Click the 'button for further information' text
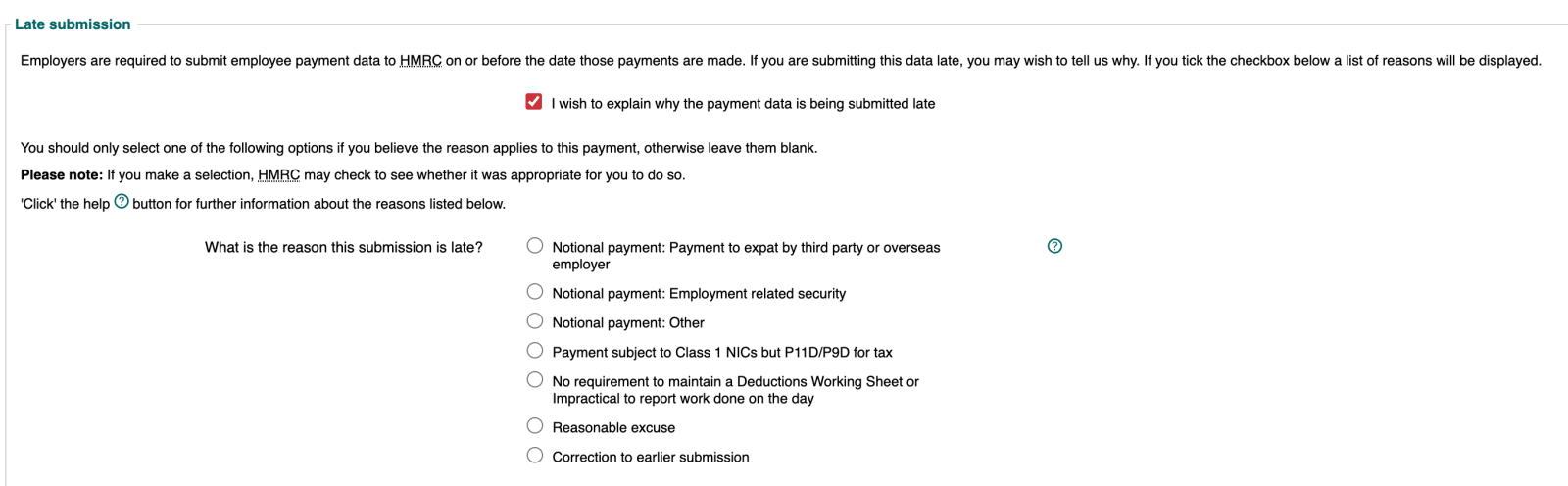 318,204
